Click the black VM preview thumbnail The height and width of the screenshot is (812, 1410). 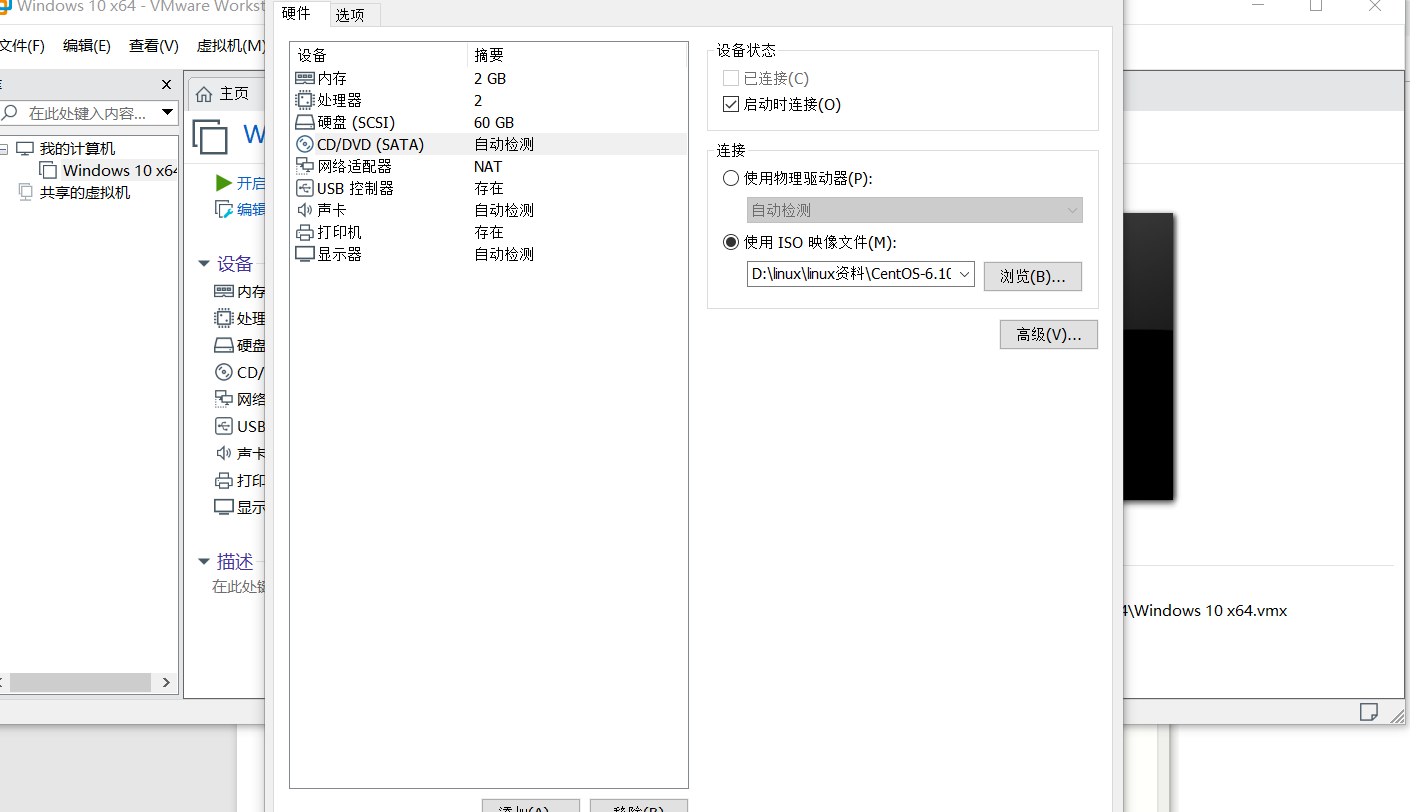point(1148,356)
